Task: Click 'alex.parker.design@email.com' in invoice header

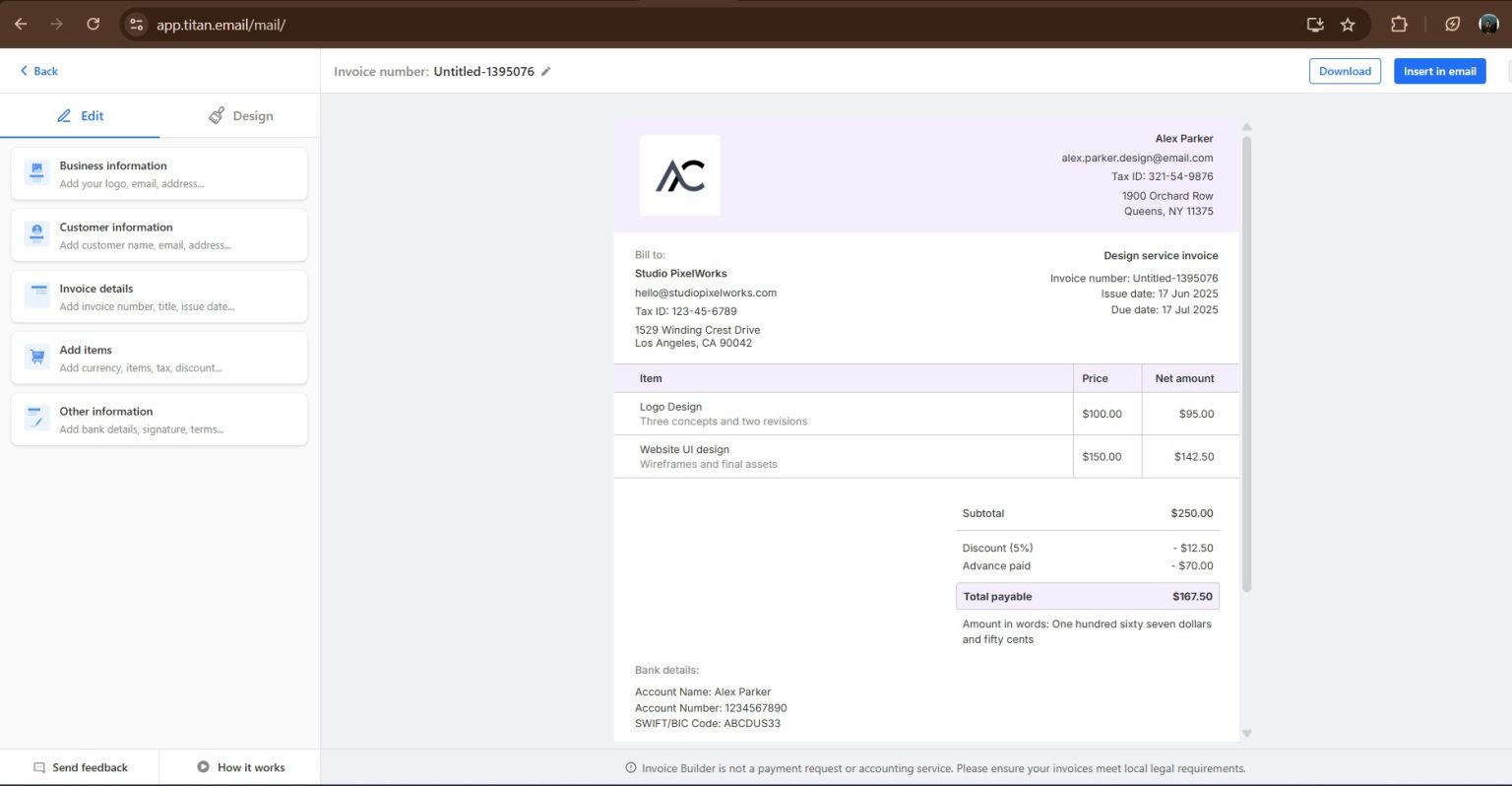Action: click(x=1137, y=158)
